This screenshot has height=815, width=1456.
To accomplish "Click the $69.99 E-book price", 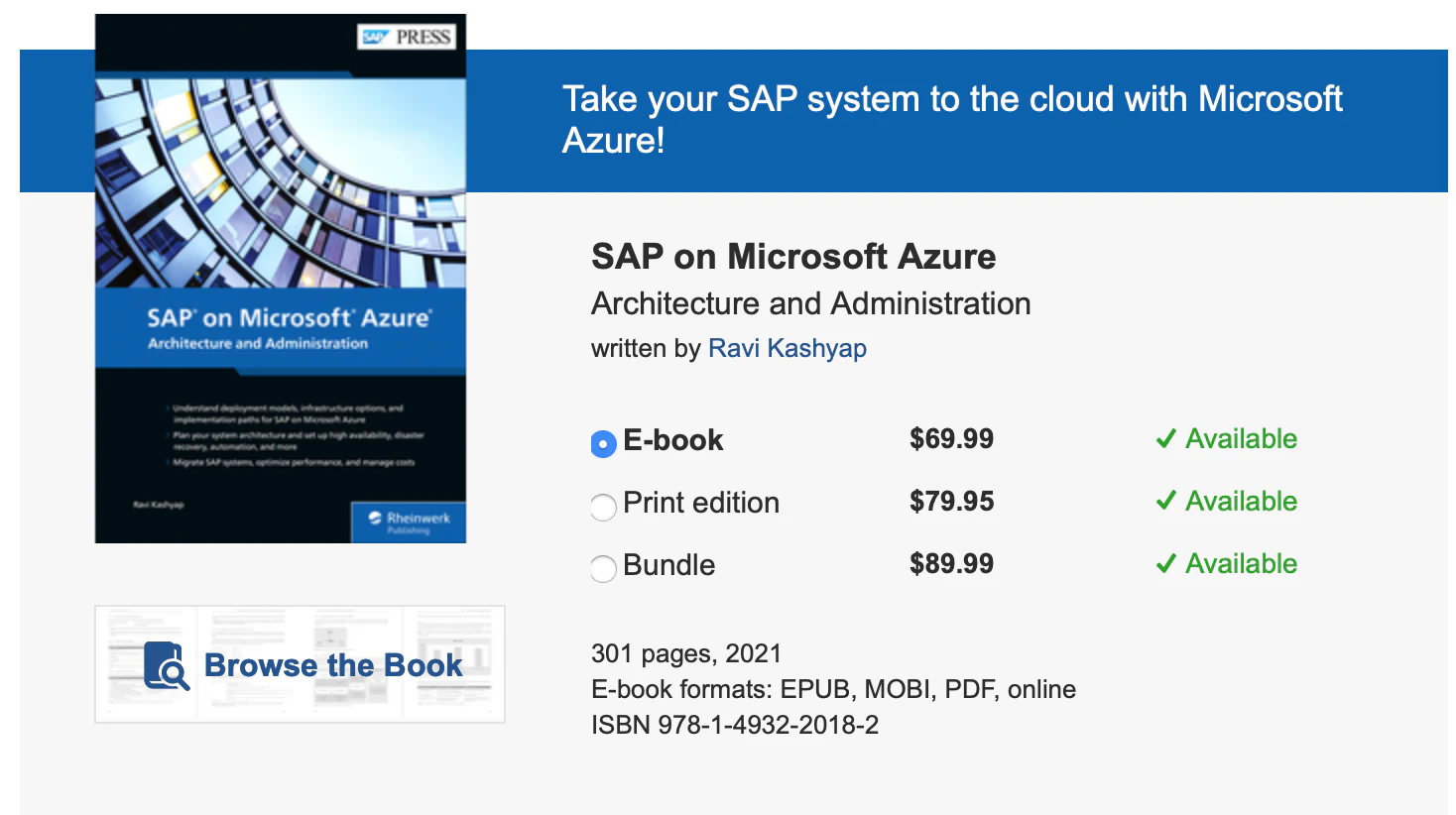I will coord(951,439).
